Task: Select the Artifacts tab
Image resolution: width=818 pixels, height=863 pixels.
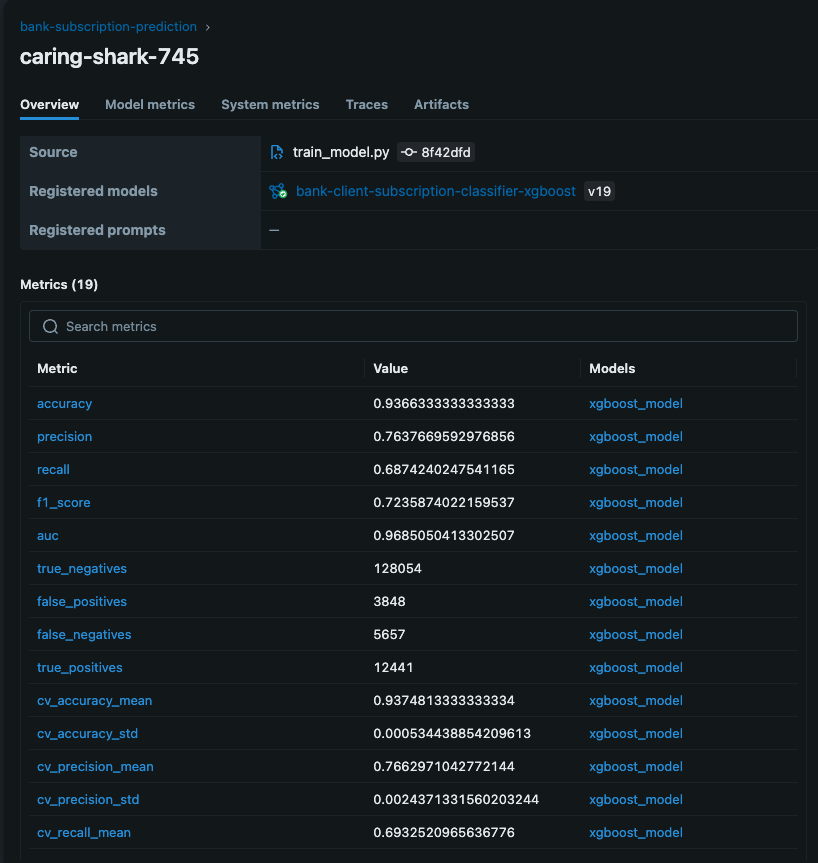Action: (x=441, y=104)
